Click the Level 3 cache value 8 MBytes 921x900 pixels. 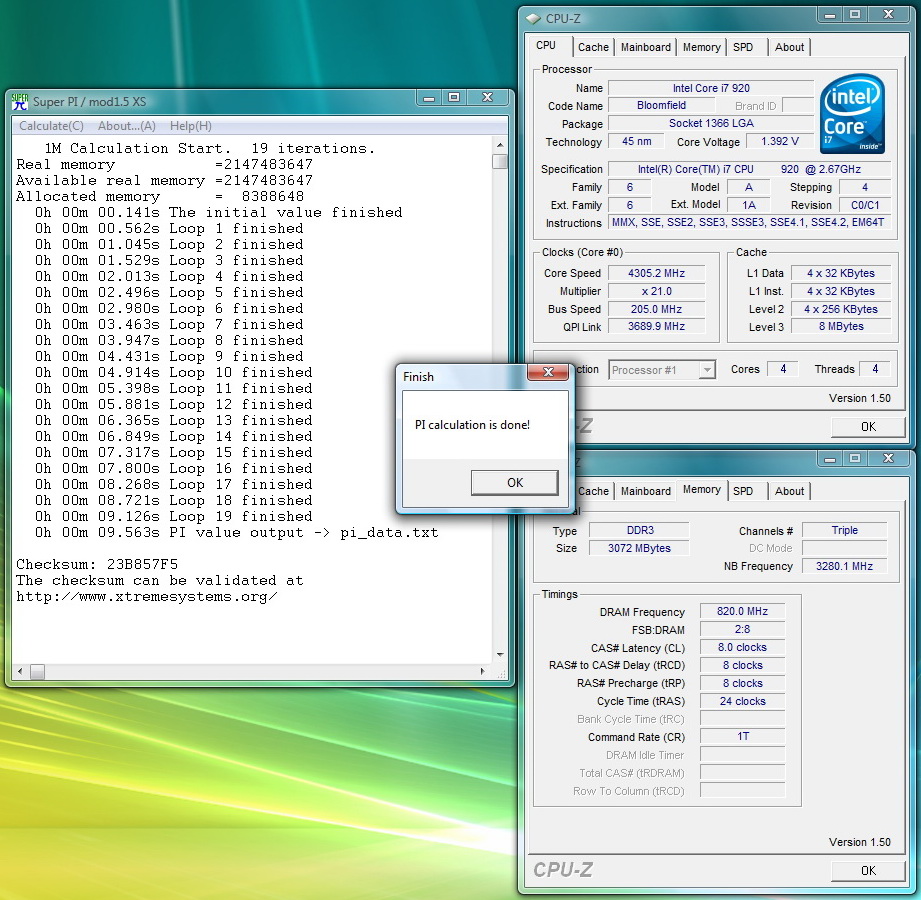(x=841, y=327)
